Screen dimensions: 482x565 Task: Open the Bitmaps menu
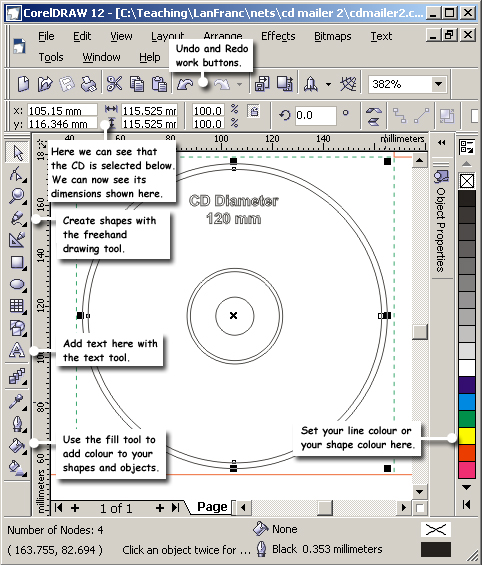click(x=333, y=36)
